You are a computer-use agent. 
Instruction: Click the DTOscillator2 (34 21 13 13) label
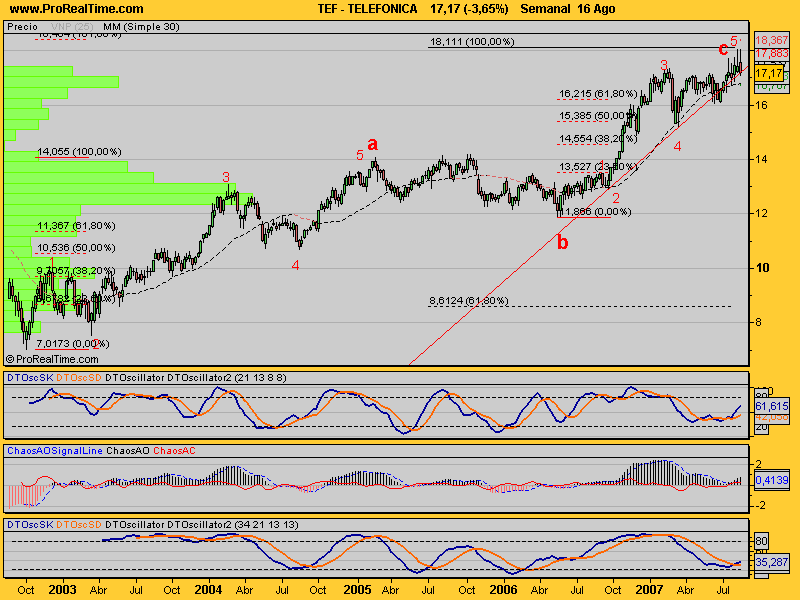233,524
